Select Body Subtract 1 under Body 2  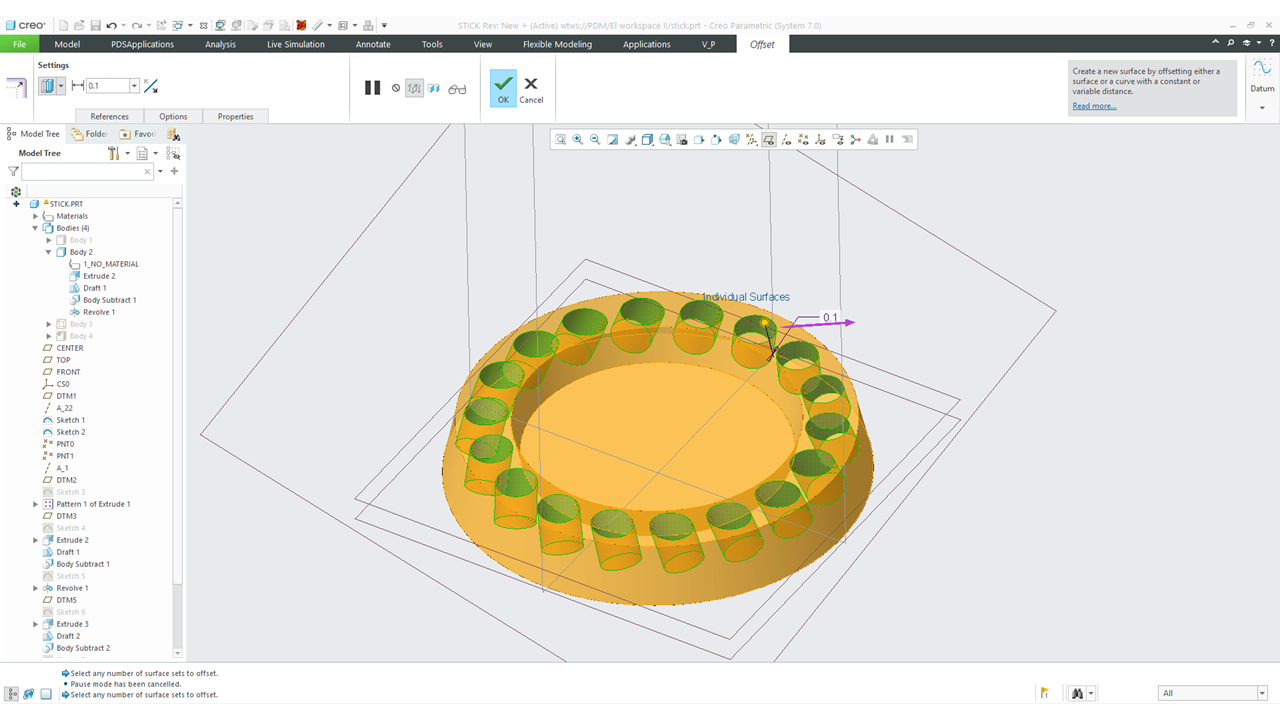point(109,300)
